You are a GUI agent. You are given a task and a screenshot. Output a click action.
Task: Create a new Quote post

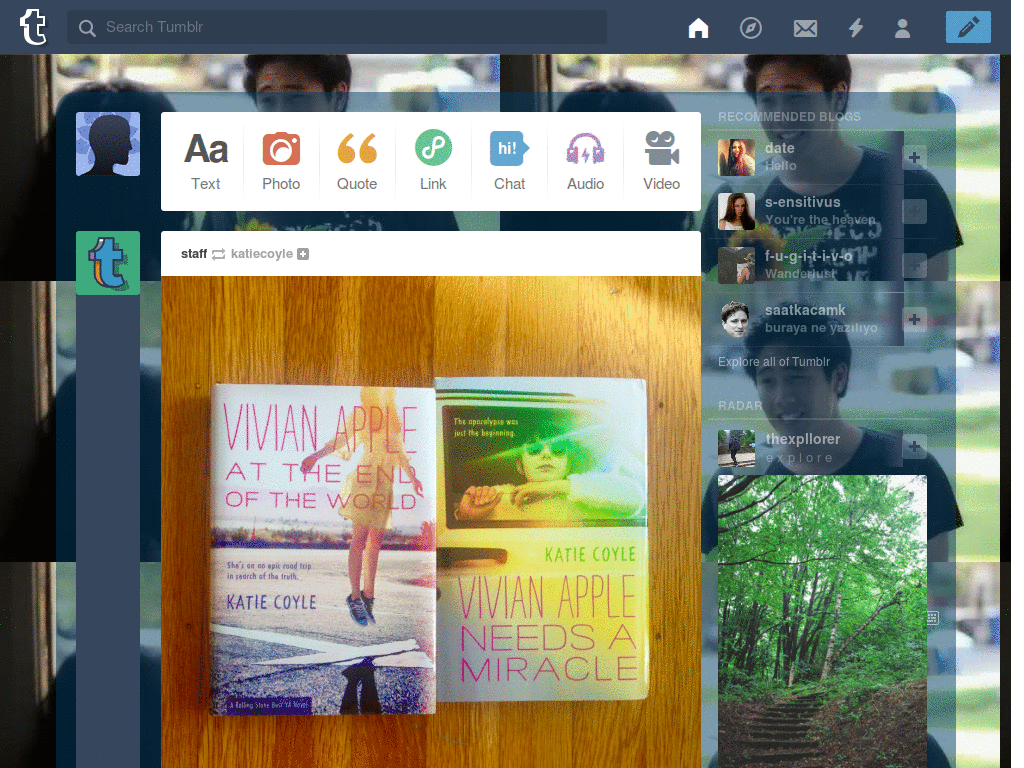(357, 161)
